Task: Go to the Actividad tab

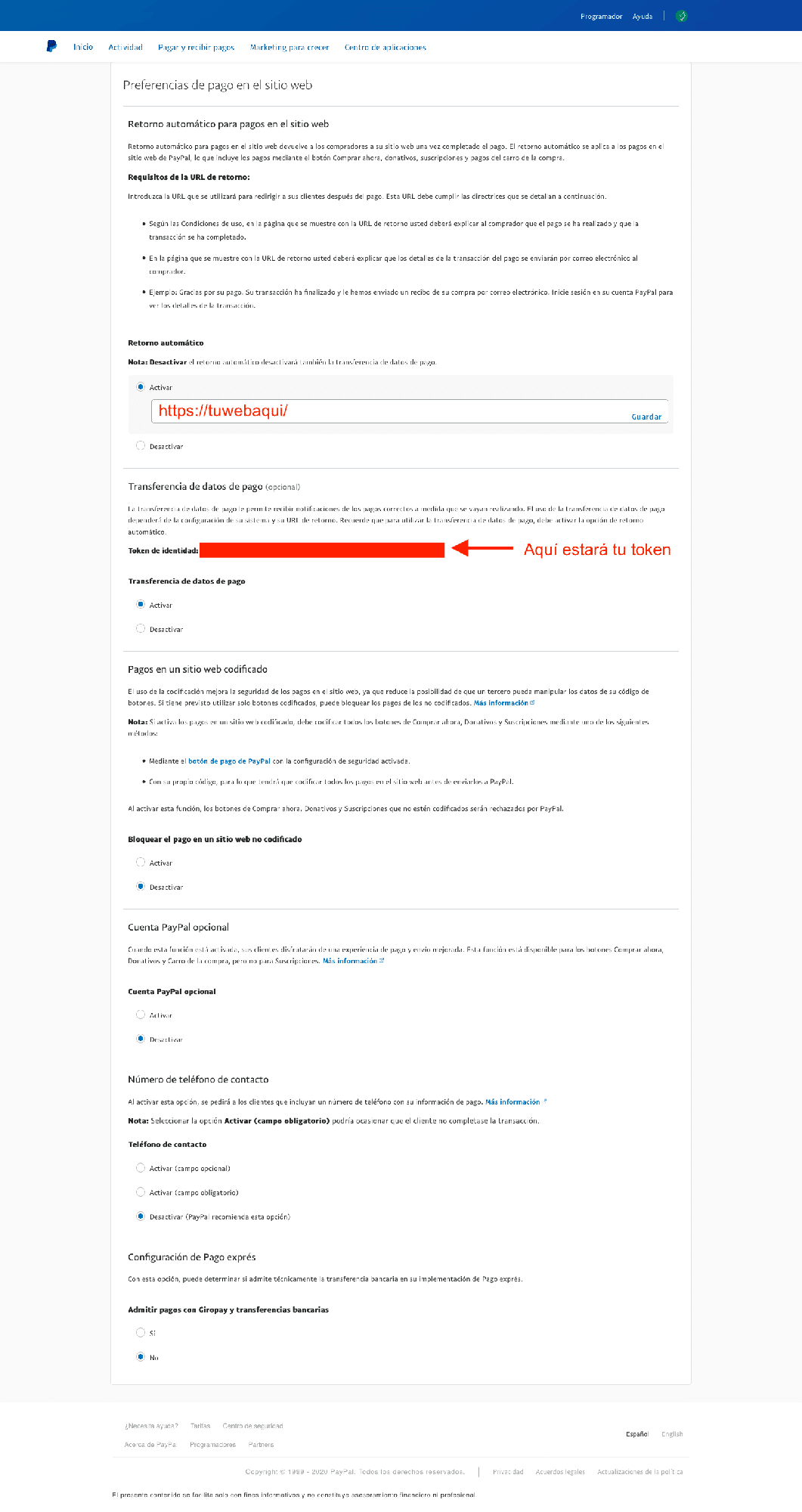Action: (x=125, y=47)
